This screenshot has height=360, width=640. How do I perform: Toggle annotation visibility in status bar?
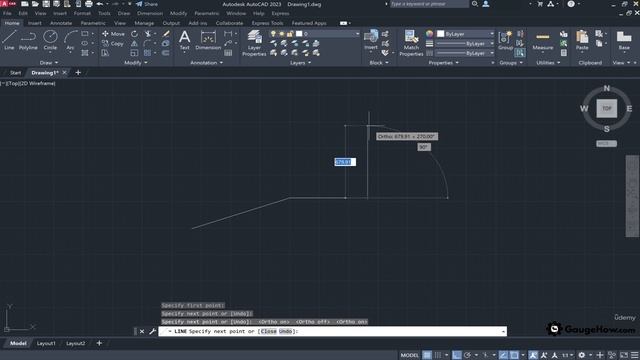click(x=533, y=355)
